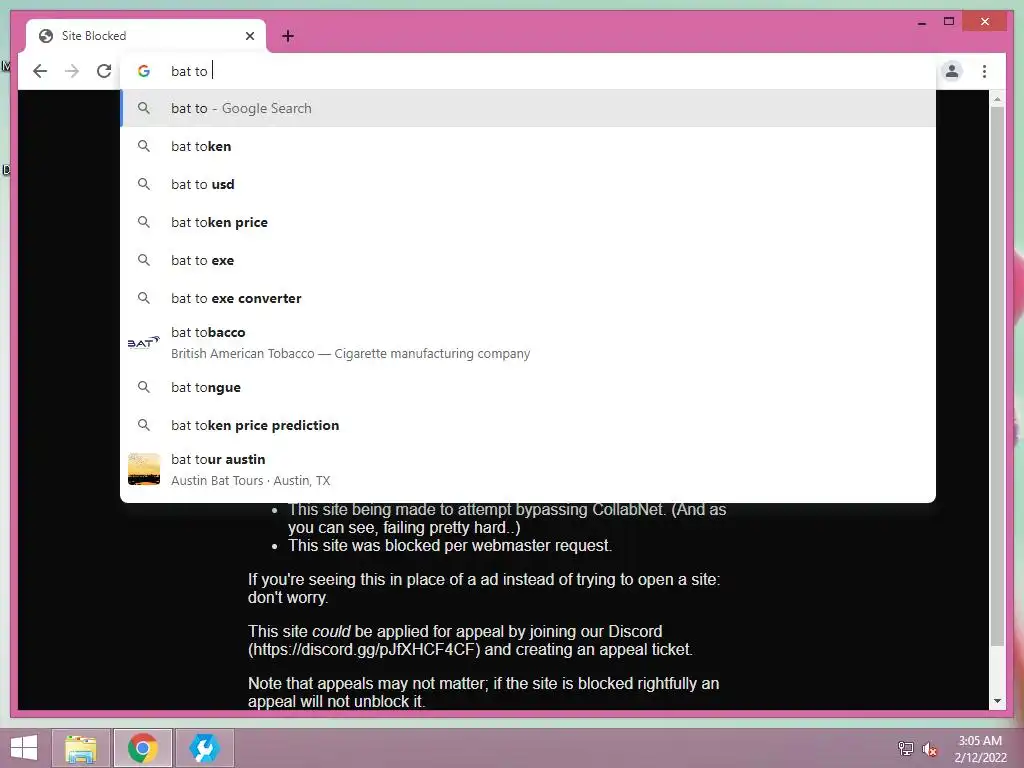Click the search icon beside 'bat to usd'

point(144,184)
